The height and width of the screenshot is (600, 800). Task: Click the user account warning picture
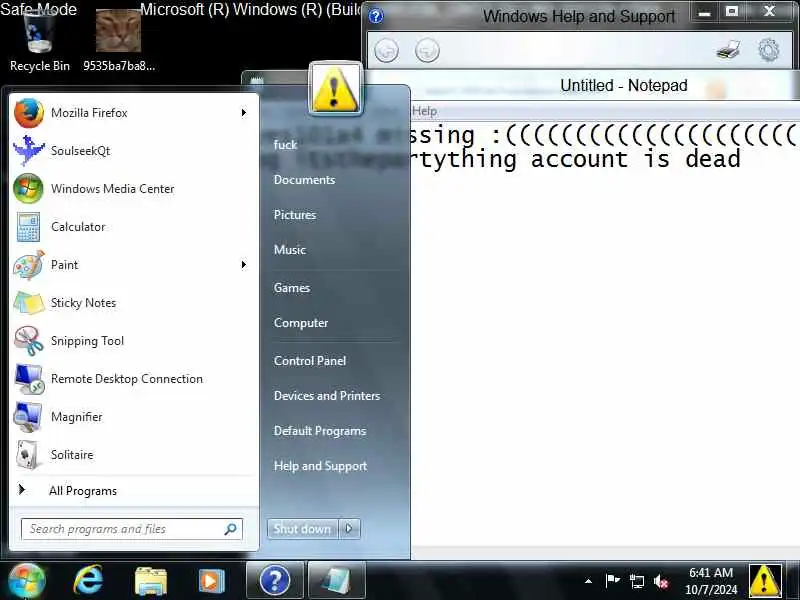tap(335, 88)
